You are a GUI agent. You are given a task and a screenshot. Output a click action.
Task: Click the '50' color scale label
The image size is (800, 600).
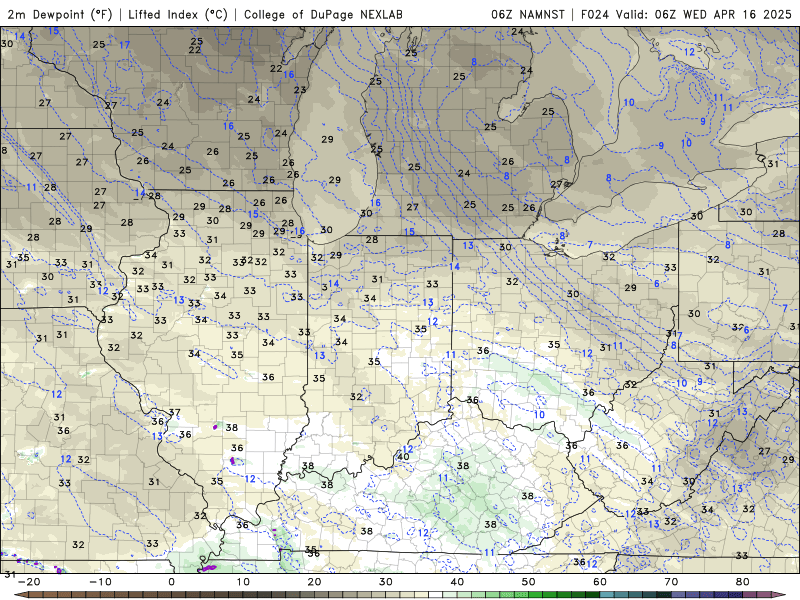click(529, 582)
